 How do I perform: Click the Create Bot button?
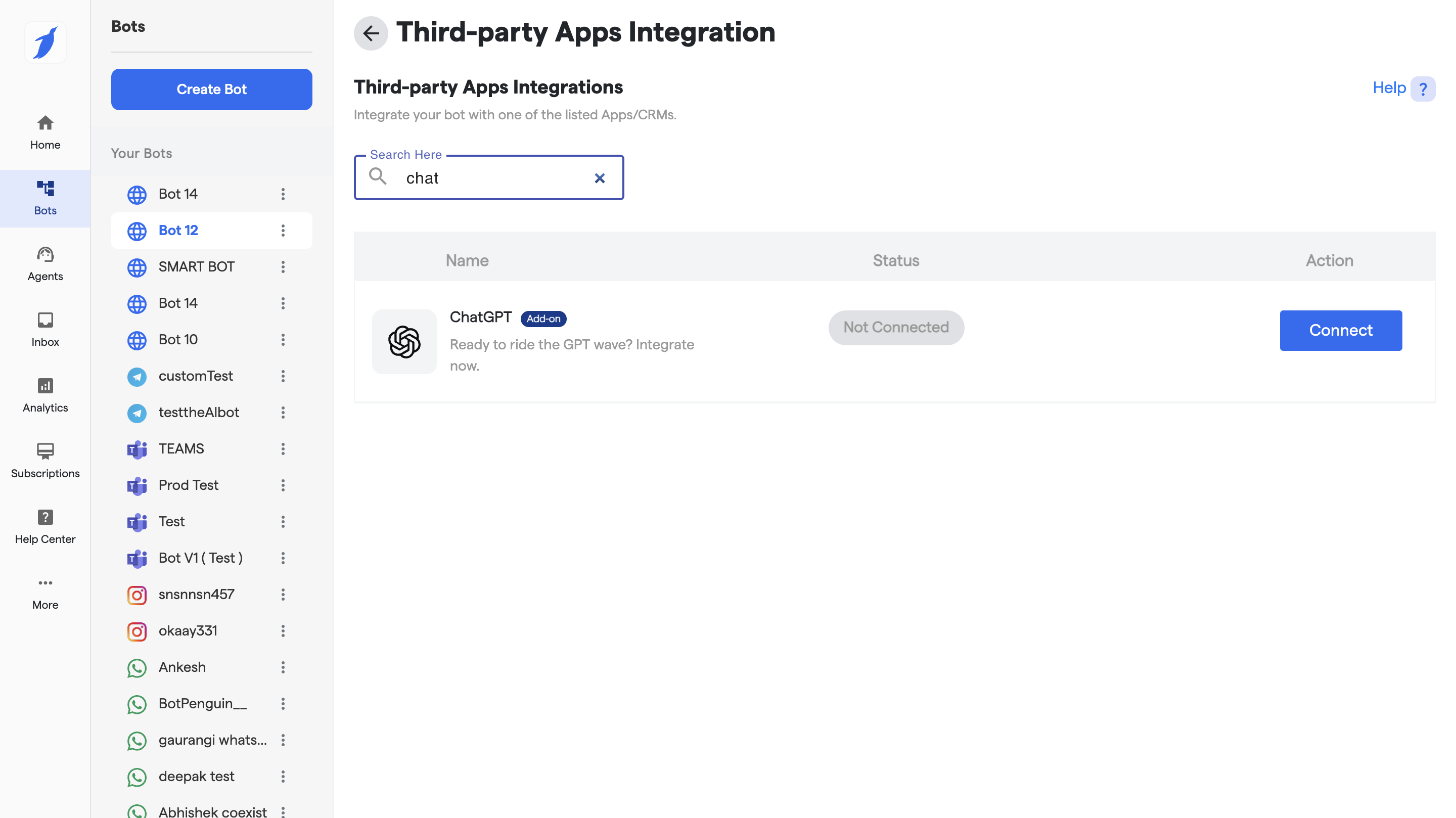click(211, 89)
